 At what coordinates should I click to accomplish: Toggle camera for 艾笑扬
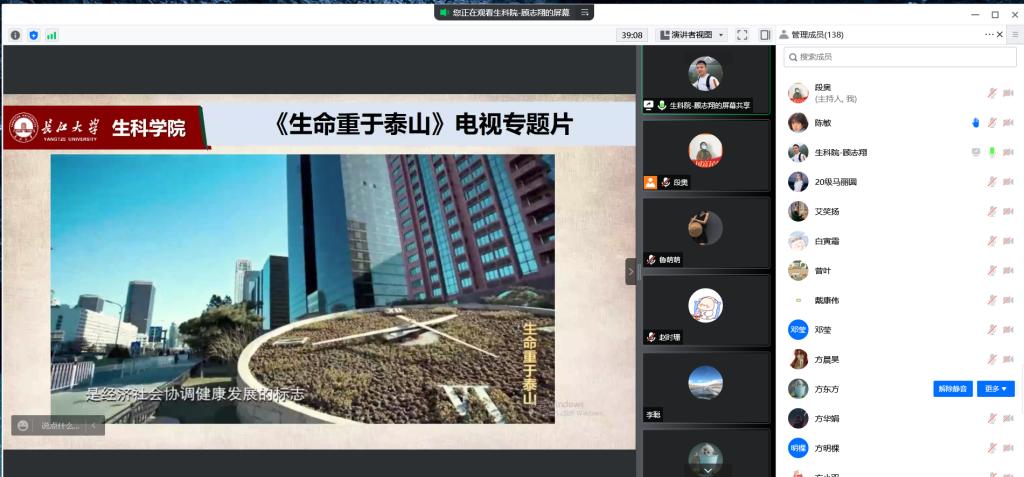(x=1008, y=212)
